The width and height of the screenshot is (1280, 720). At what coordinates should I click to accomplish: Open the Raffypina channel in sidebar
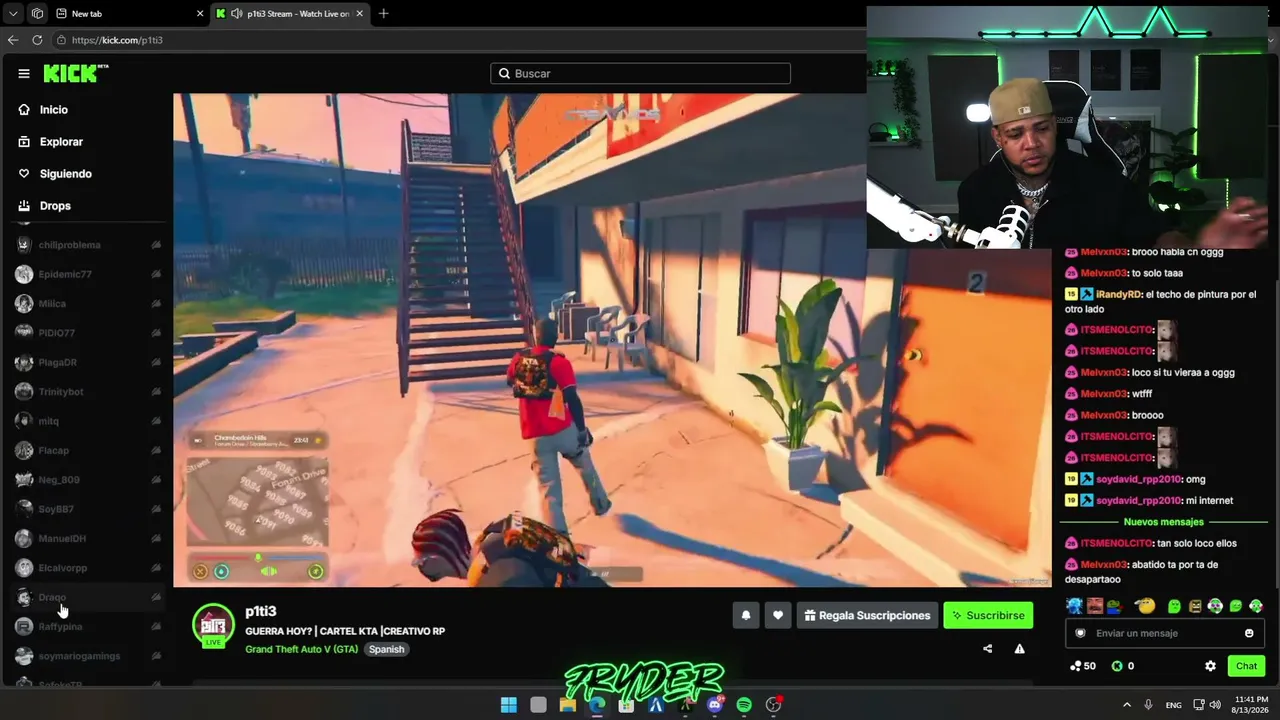click(88, 627)
